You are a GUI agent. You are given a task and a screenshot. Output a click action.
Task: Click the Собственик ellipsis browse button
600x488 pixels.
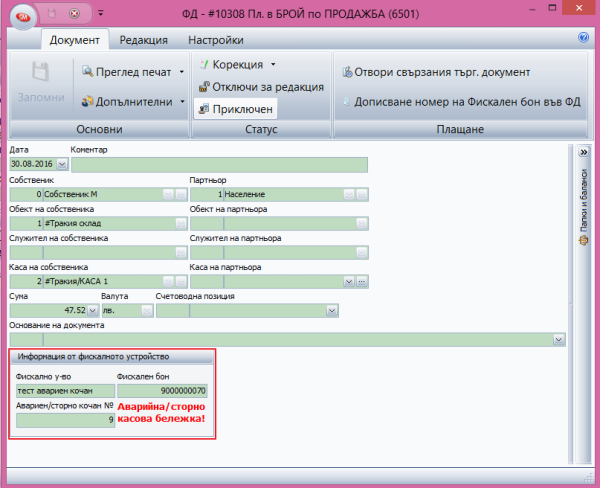point(181,195)
